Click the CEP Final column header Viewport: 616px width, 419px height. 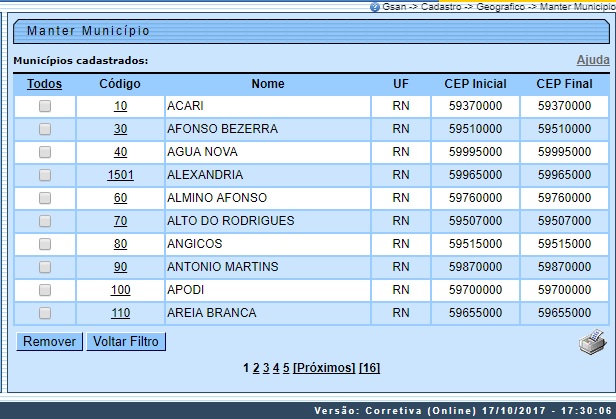tap(565, 84)
